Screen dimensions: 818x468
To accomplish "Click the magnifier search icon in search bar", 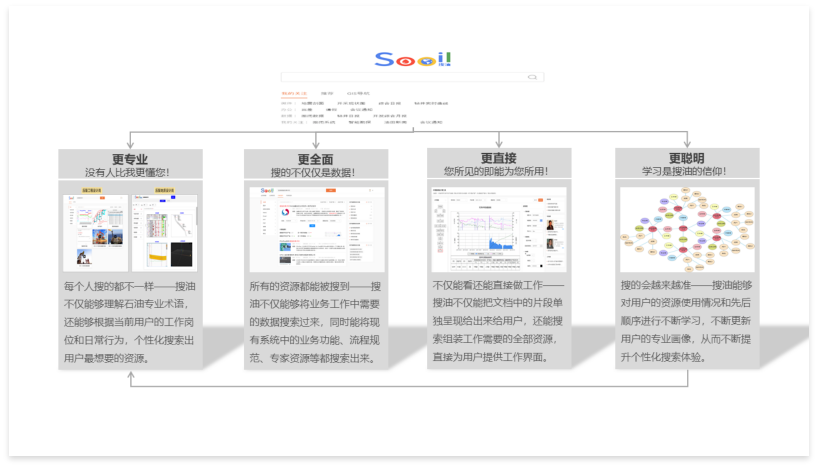I will 532,77.
